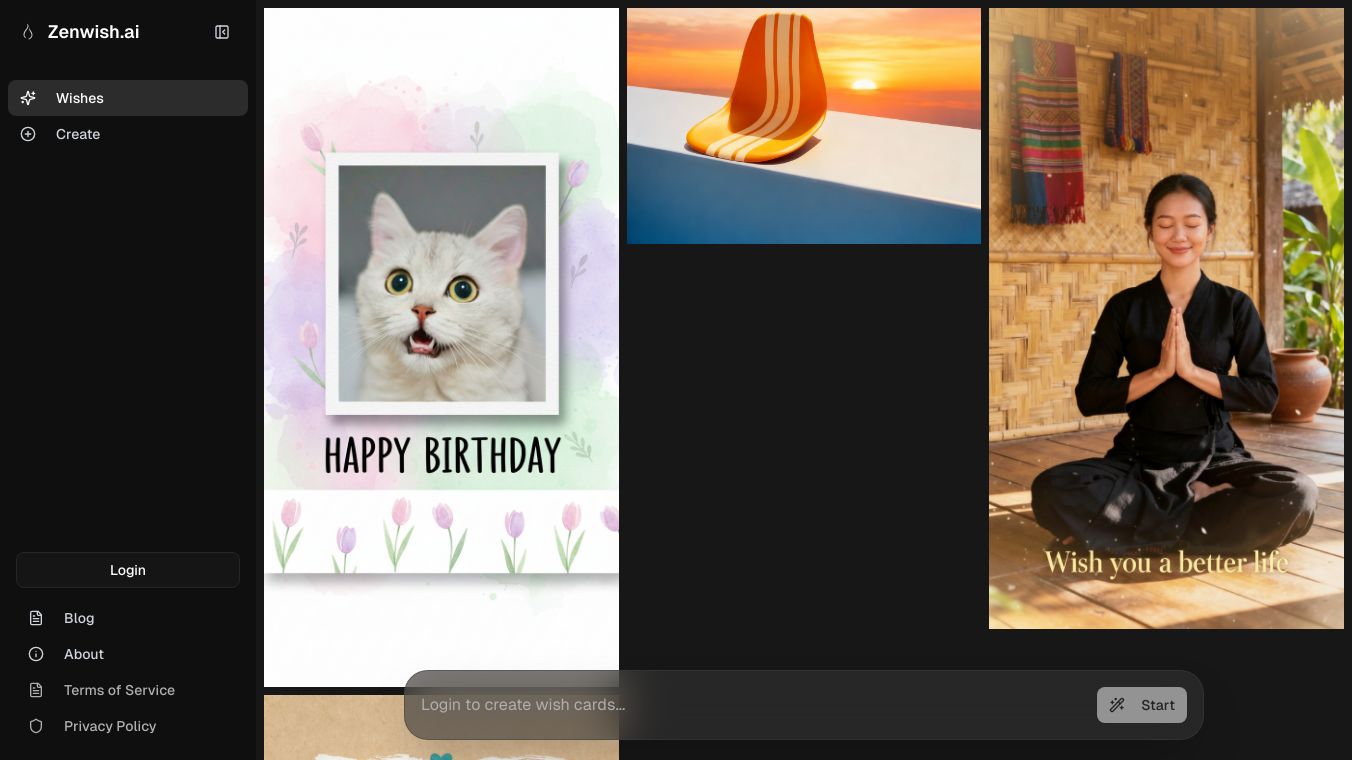Open the Wishes section

128,98
